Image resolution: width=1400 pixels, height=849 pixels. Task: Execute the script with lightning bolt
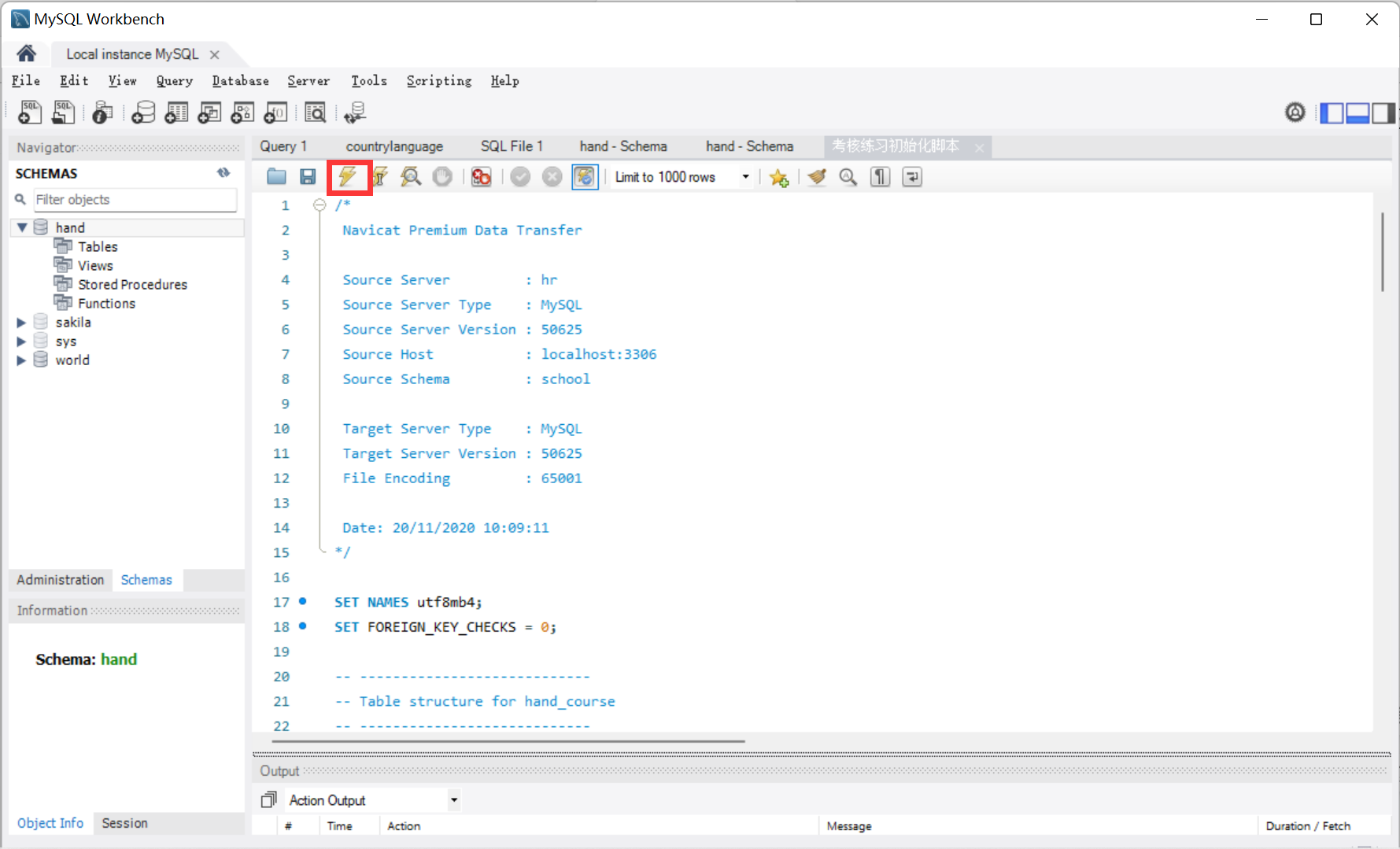click(x=349, y=177)
